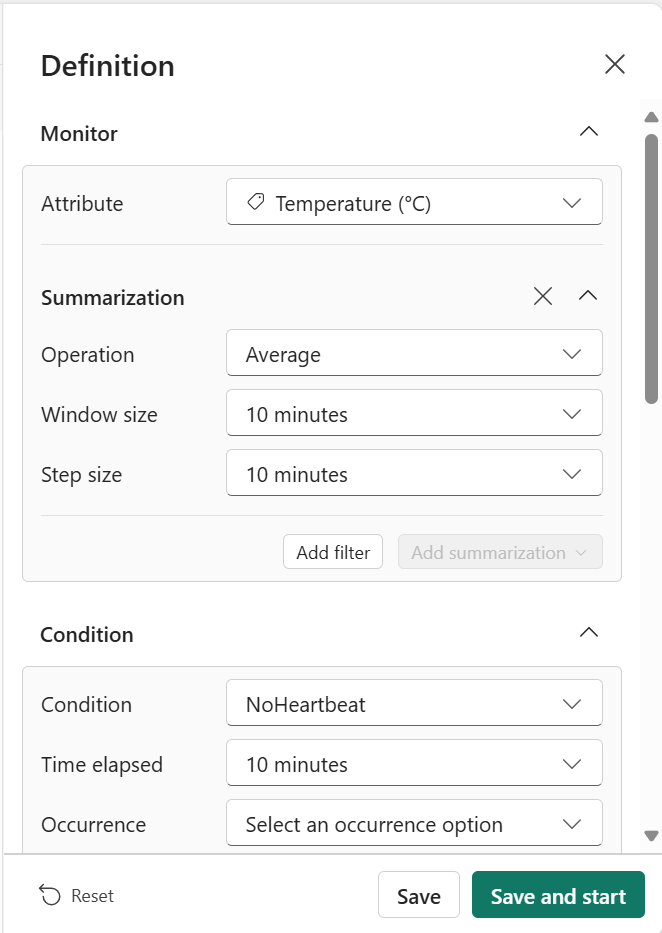The height and width of the screenshot is (933, 662).
Task: Click the disabled Add summarization button
Action: point(500,552)
